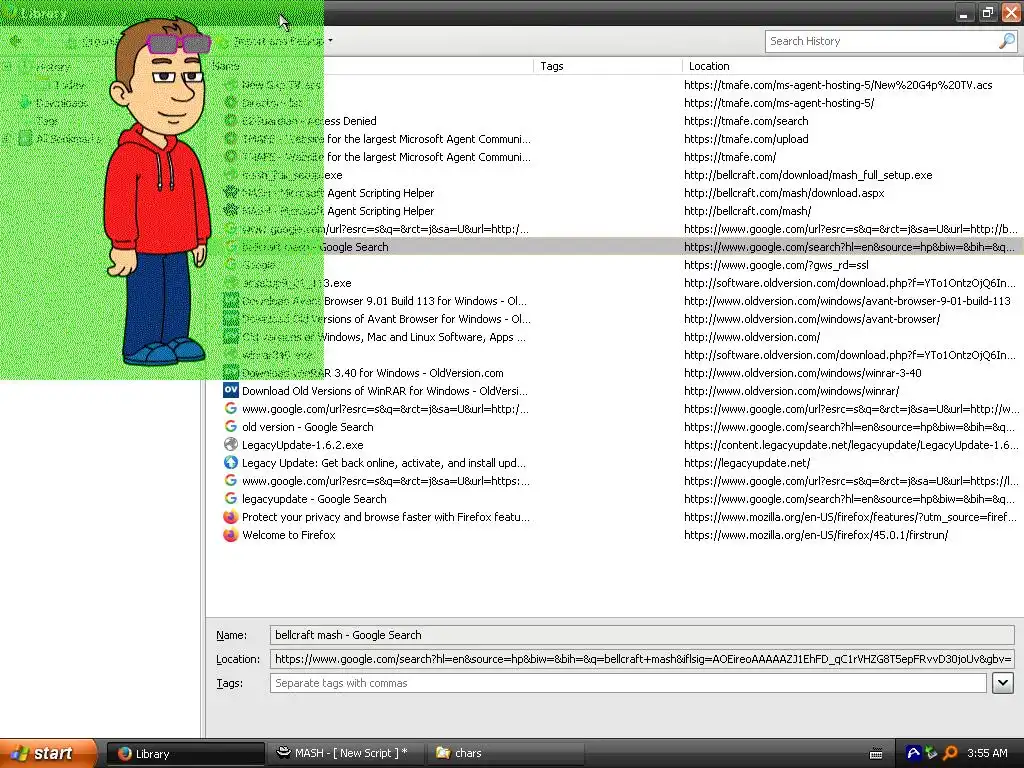Screen dimensions: 1024x768
Task: Select location 'http://www.oldversion.com/windows/avant-browser-9-01-build-113'
Action: pyautogui.click(x=848, y=301)
